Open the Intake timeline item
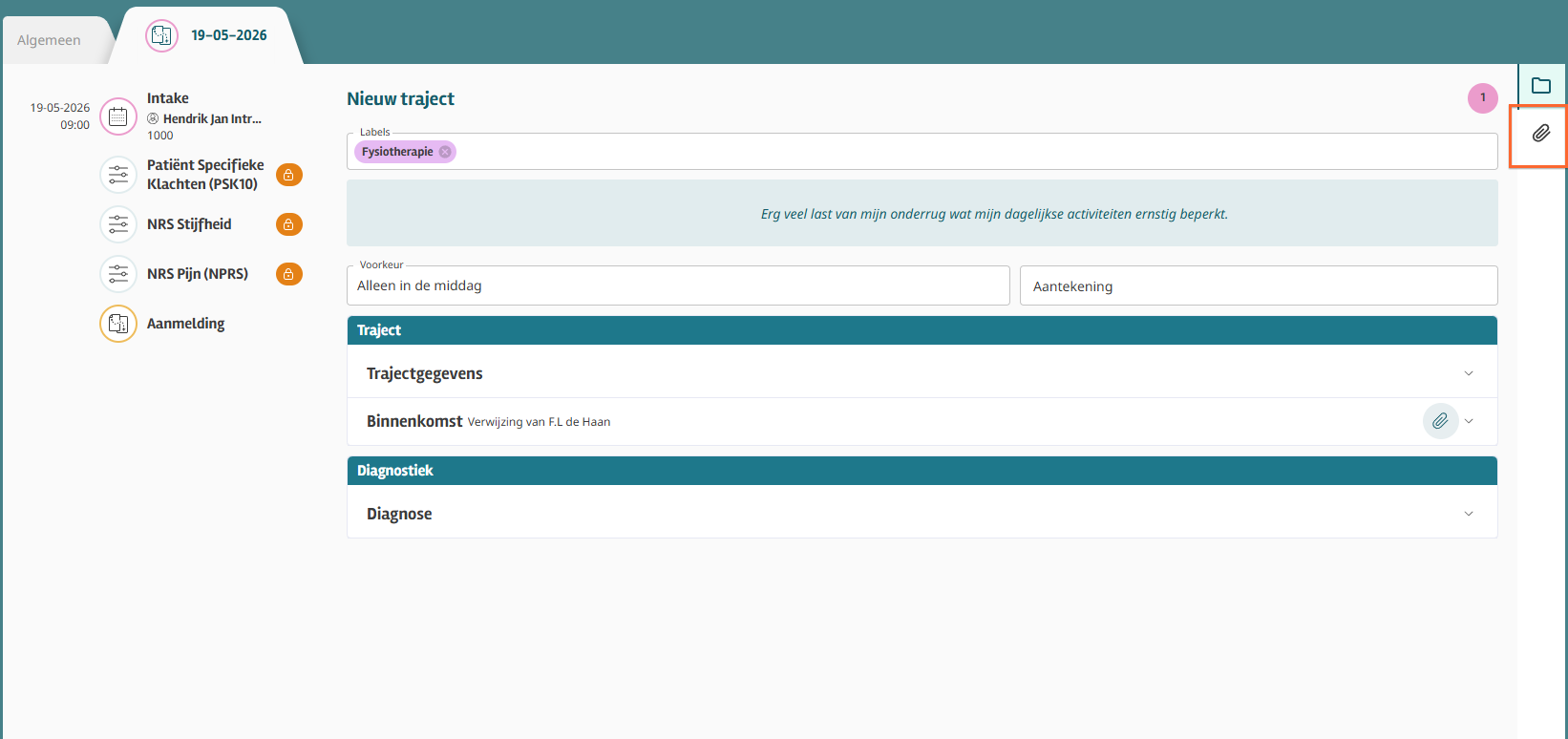The width and height of the screenshot is (1568, 739). coord(168,98)
